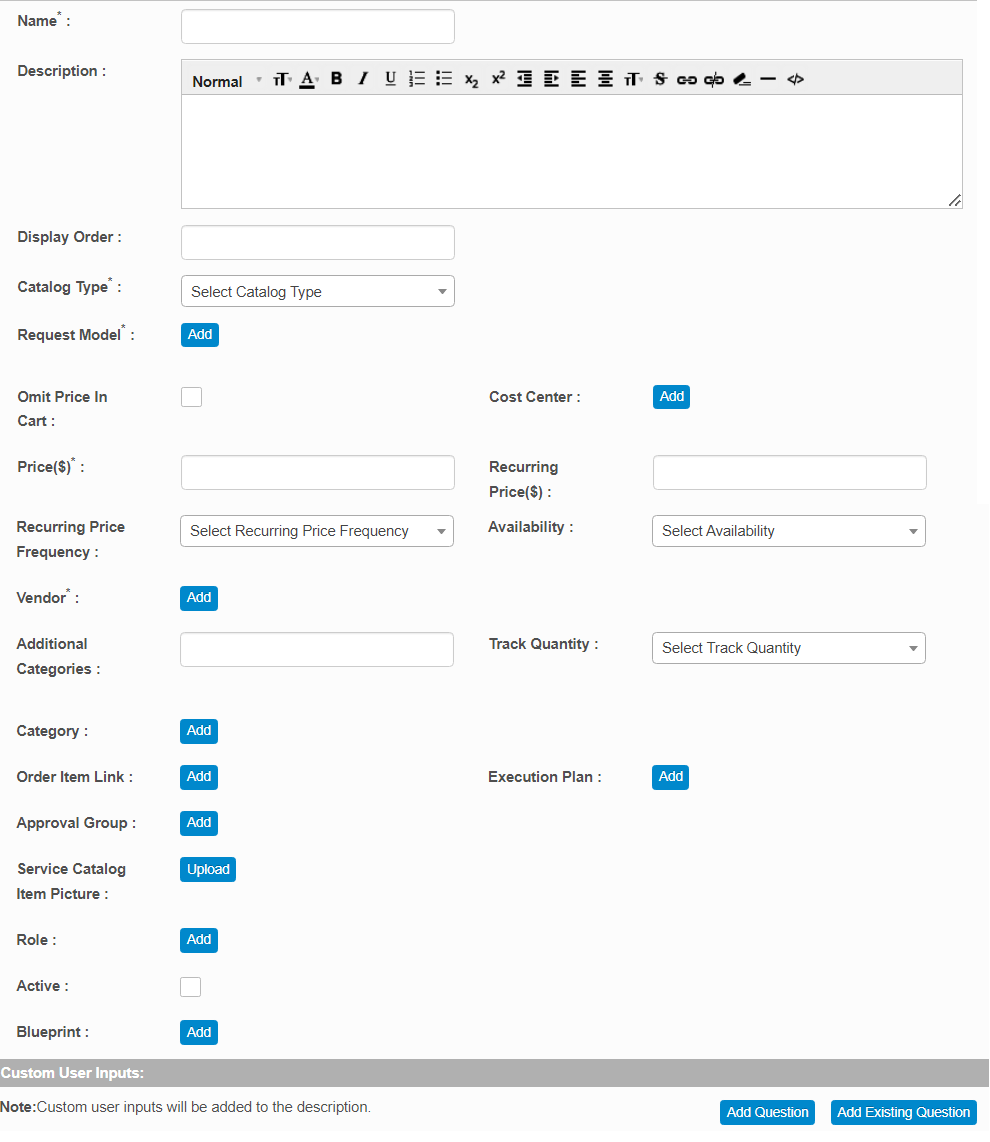Apply superscript formatting in the editor
The image size is (990, 1142).
coord(498,79)
